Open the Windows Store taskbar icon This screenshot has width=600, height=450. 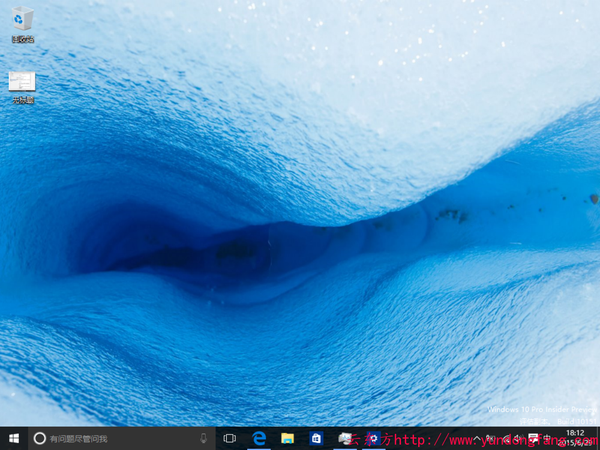pyautogui.click(x=316, y=439)
